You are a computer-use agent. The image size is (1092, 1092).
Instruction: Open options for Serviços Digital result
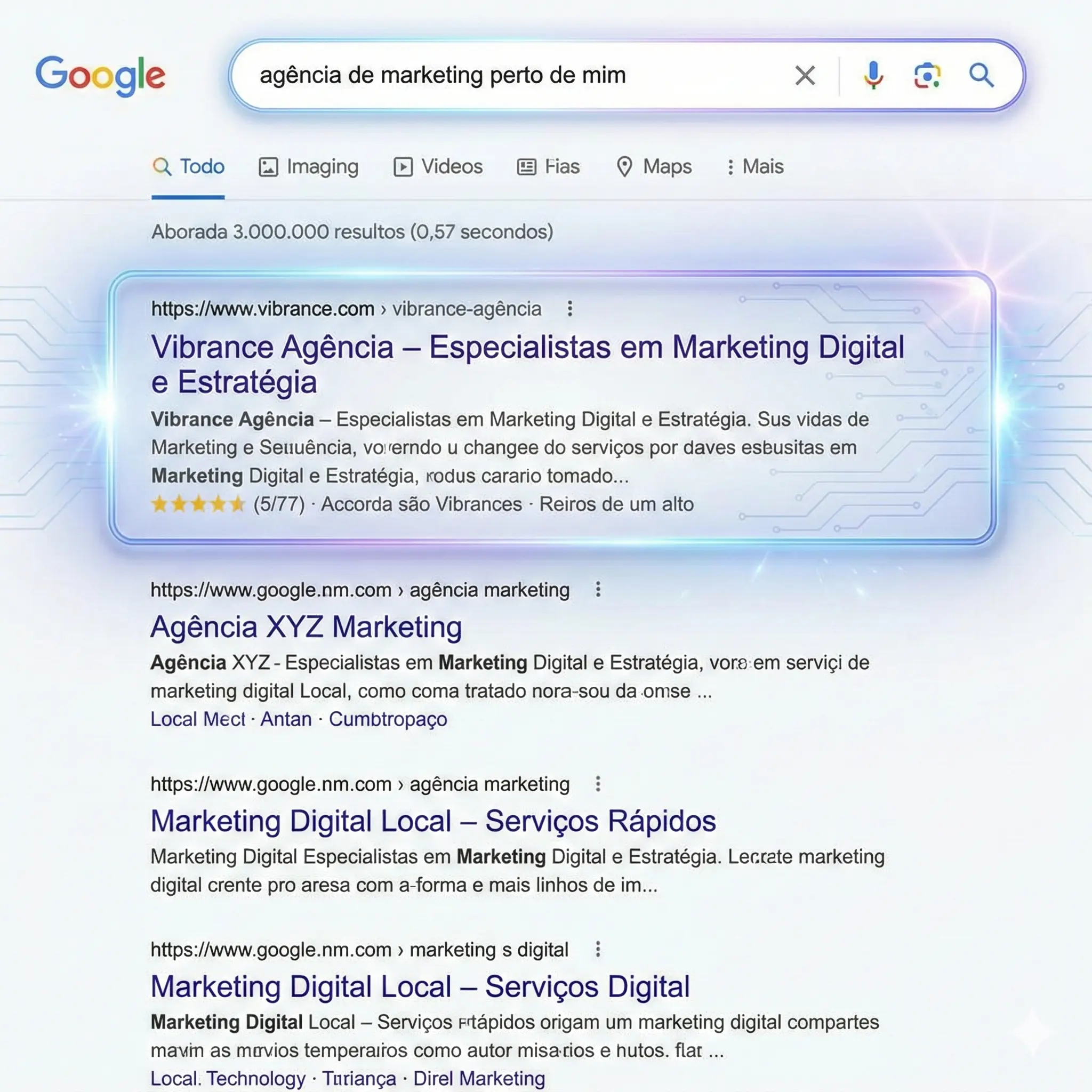coord(598,950)
